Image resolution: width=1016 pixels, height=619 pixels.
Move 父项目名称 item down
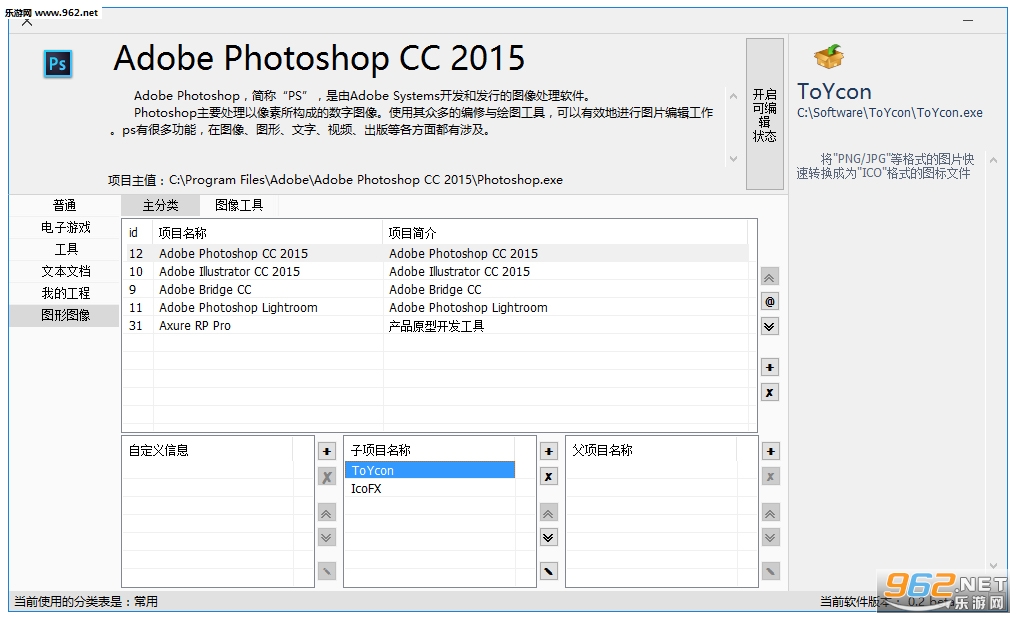tap(770, 537)
